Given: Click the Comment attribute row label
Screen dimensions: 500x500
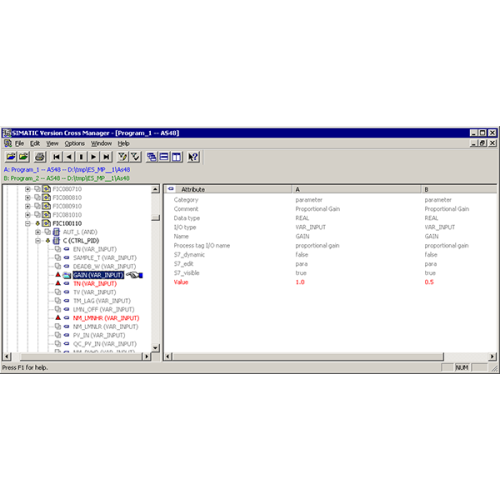Looking at the screenshot, I should 186,209.
